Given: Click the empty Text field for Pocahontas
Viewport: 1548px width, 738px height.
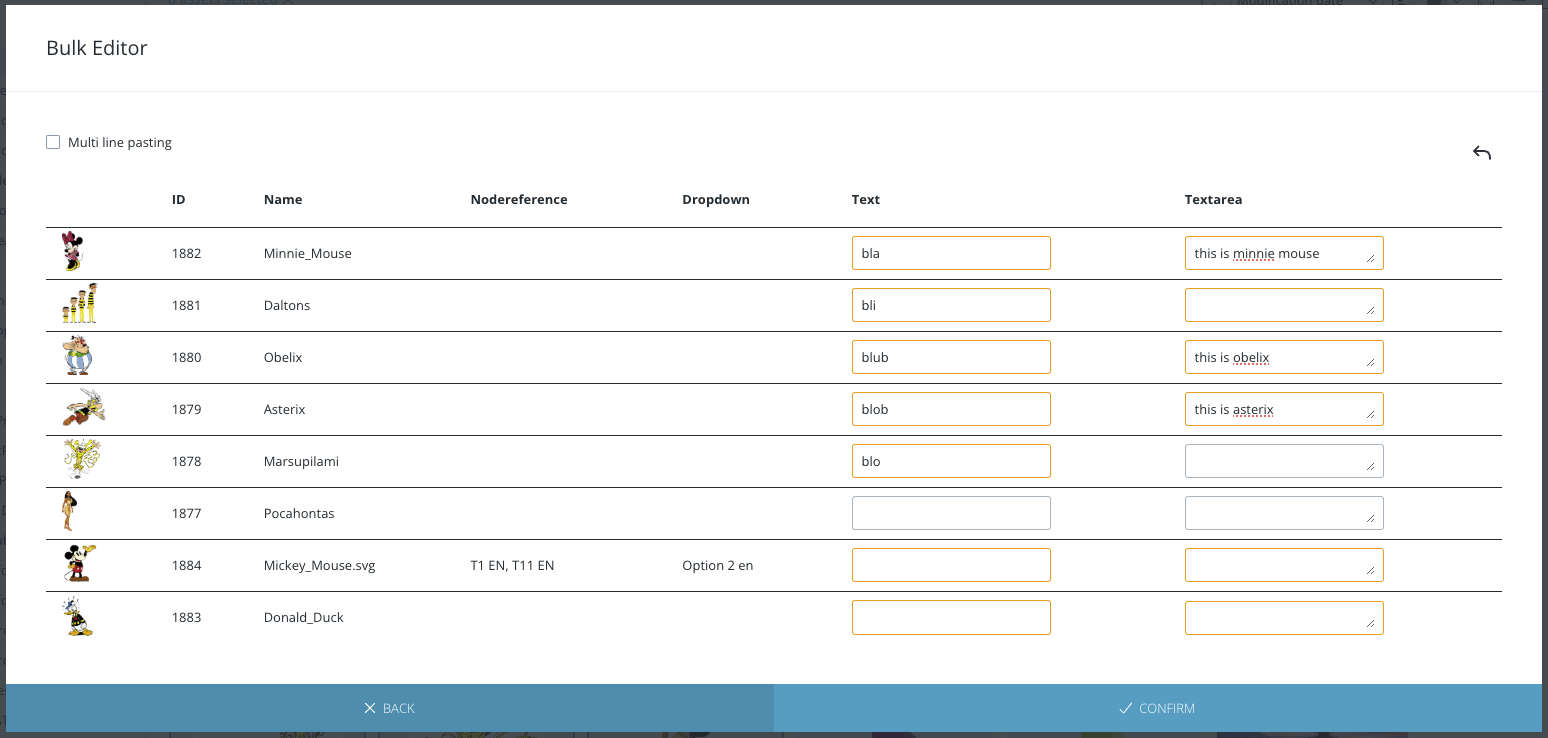Looking at the screenshot, I should [951, 513].
